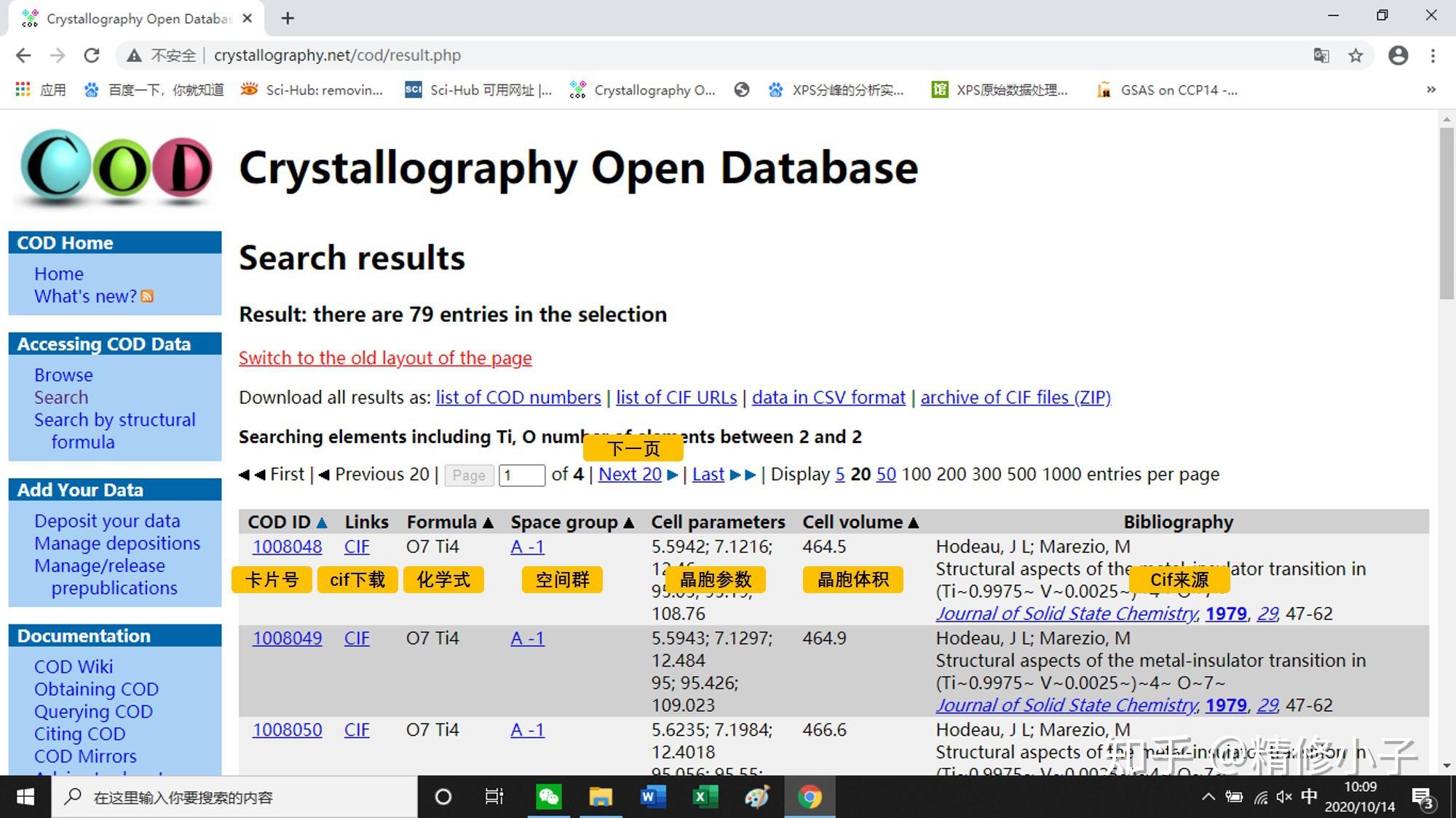Click archive of CIF files (ZIP) link
Image resolution: width=1456 pixels, height=818 pixels.
tap(1016, 397)
